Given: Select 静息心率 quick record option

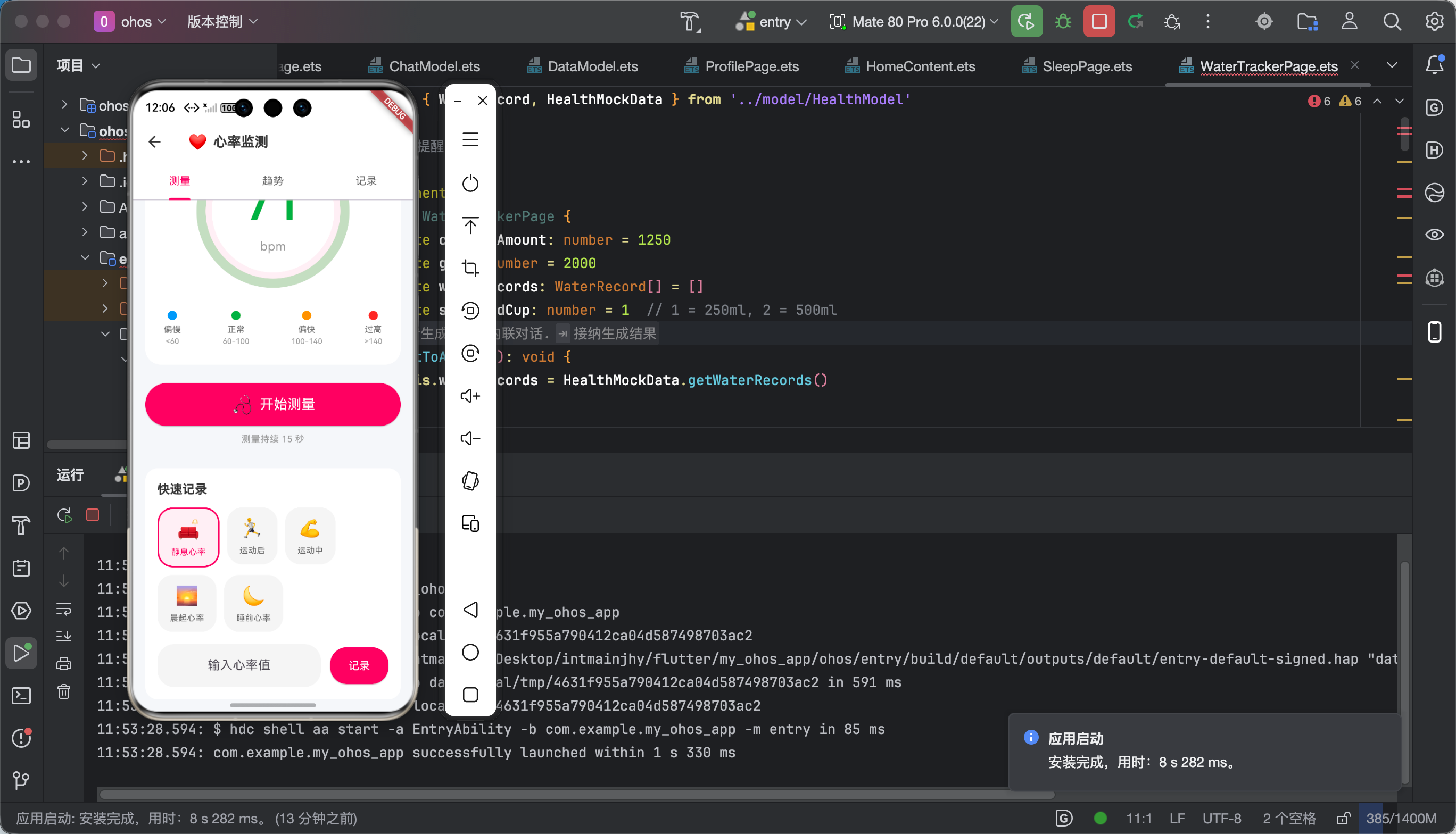Looking at the screenshot, I should [188, 537].
